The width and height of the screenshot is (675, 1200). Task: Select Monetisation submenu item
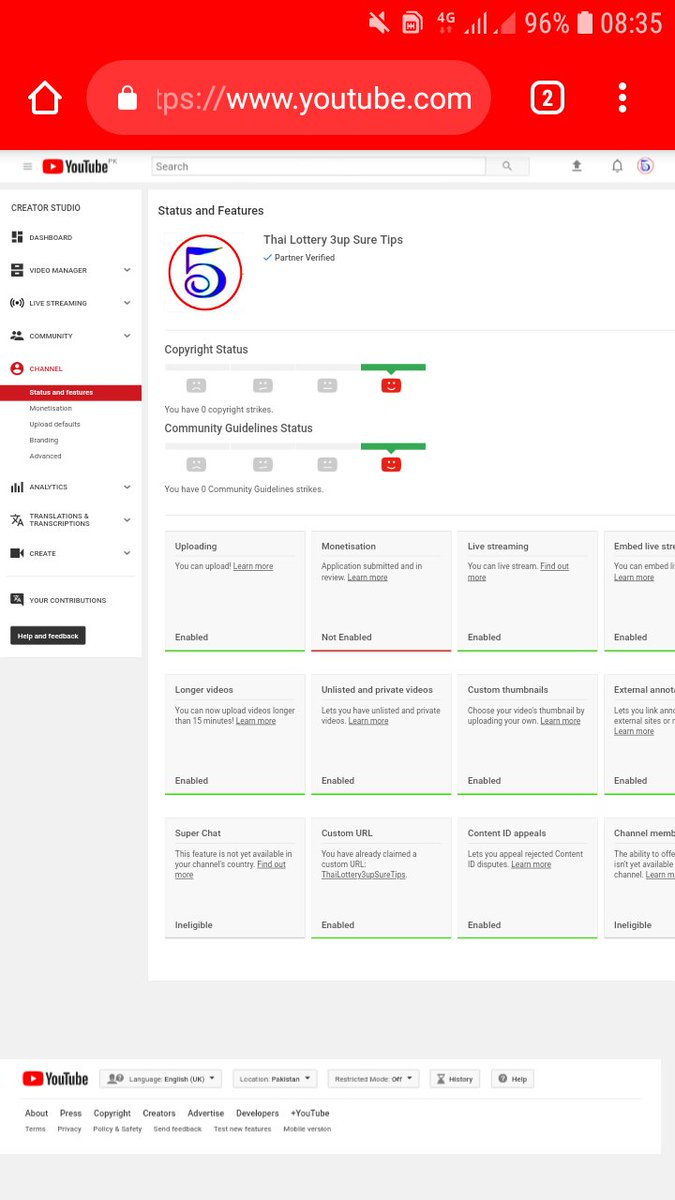(x=51, y=408)
